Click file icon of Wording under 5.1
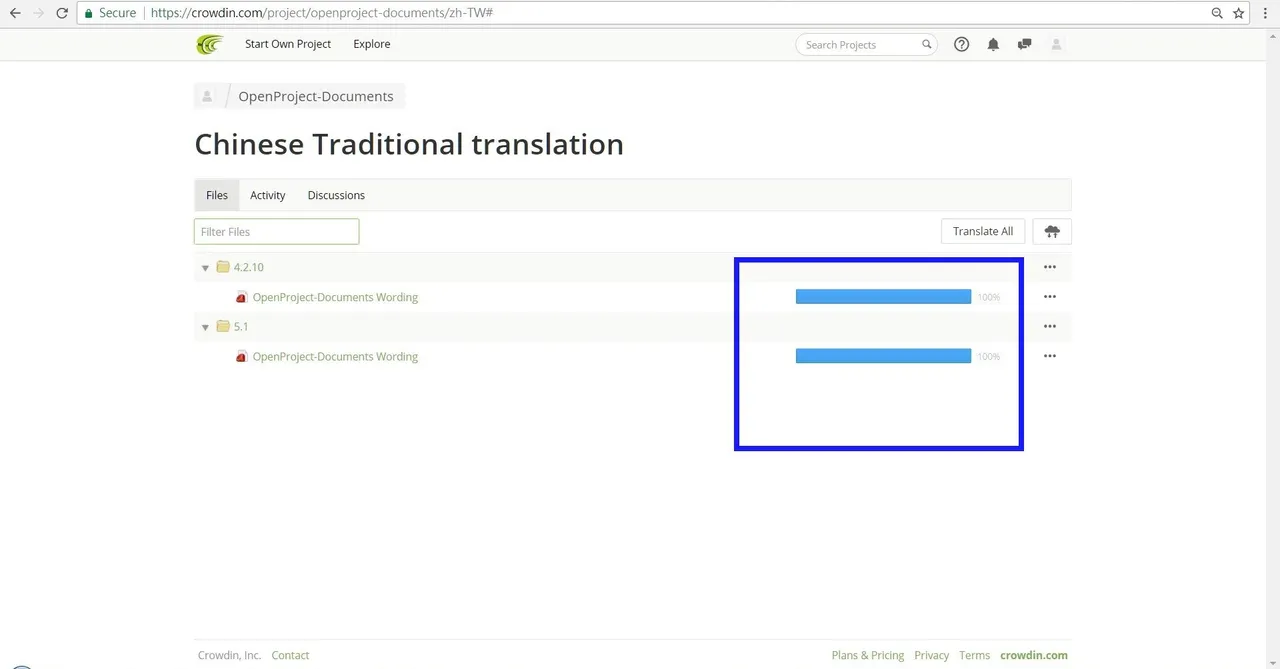 click(x=241, y=356)
